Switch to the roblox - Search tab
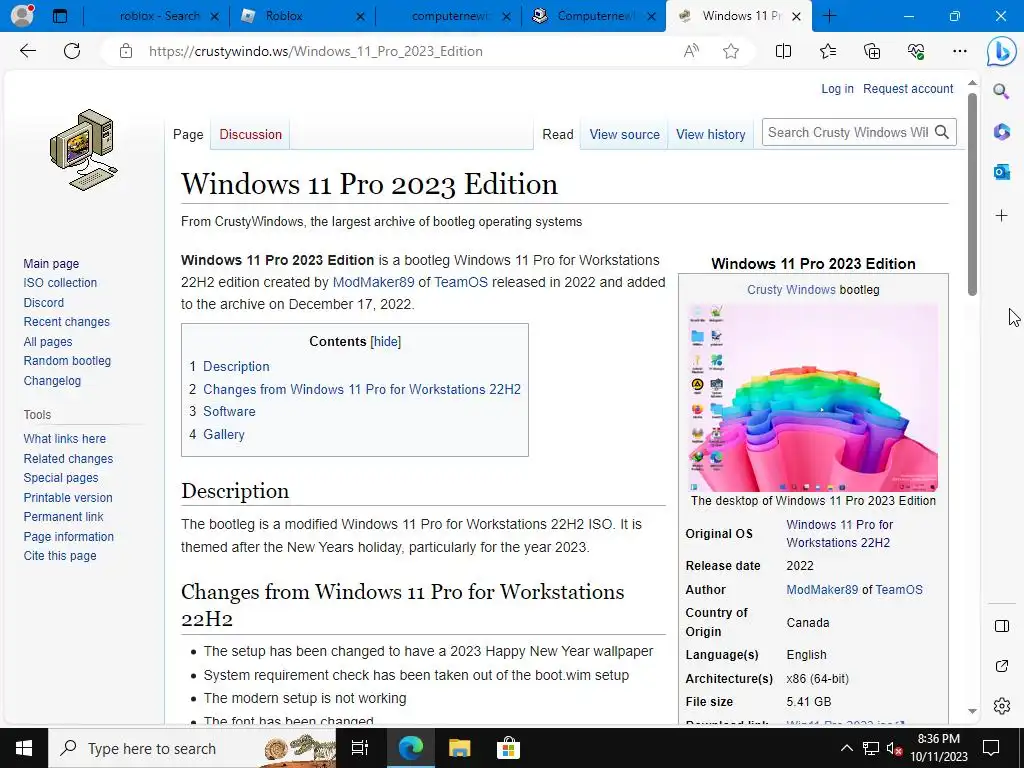The width and height of the screenshot is (1024, 768). click(x=157, y=16)
